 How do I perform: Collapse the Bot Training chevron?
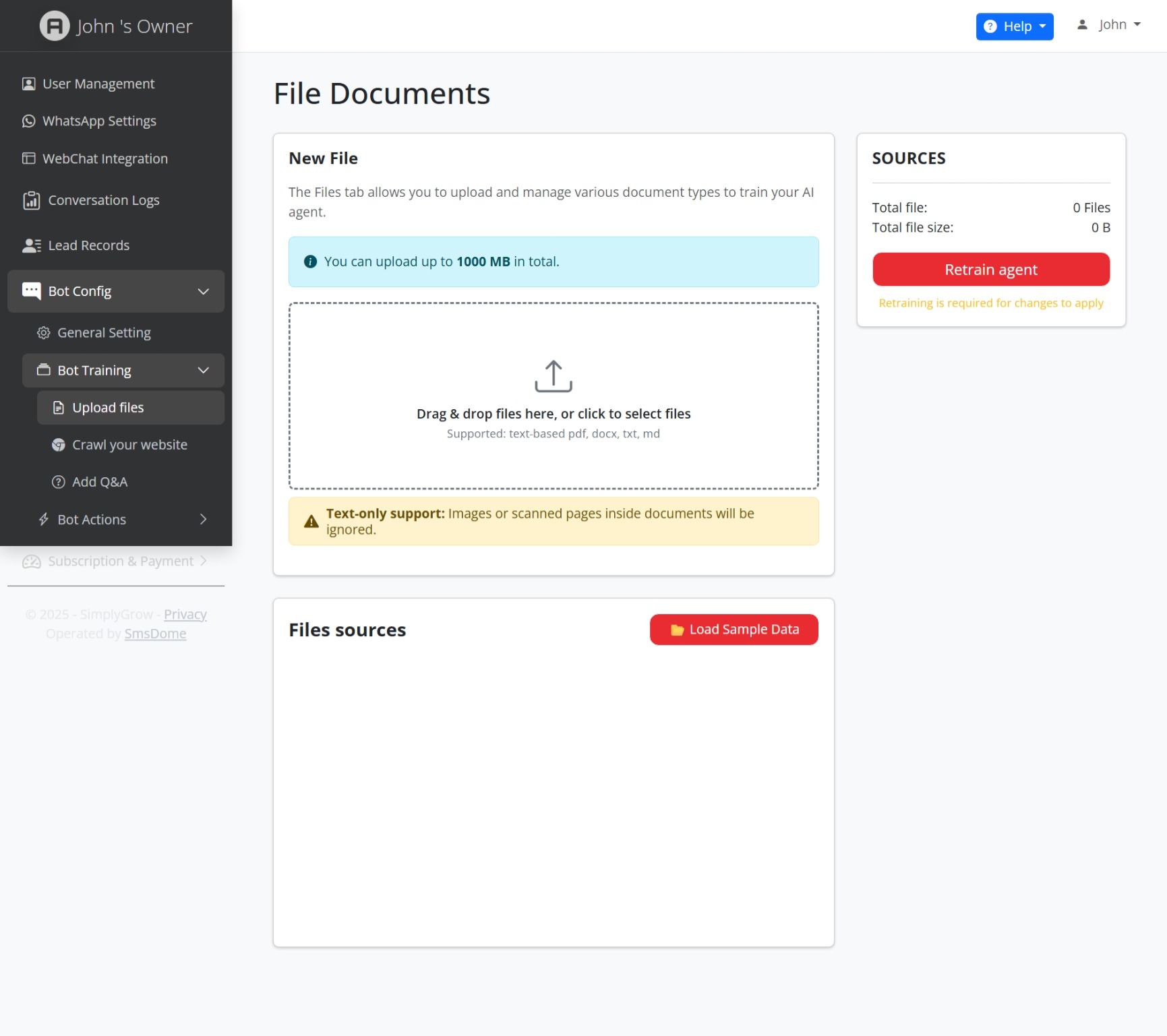click(203, 370)
